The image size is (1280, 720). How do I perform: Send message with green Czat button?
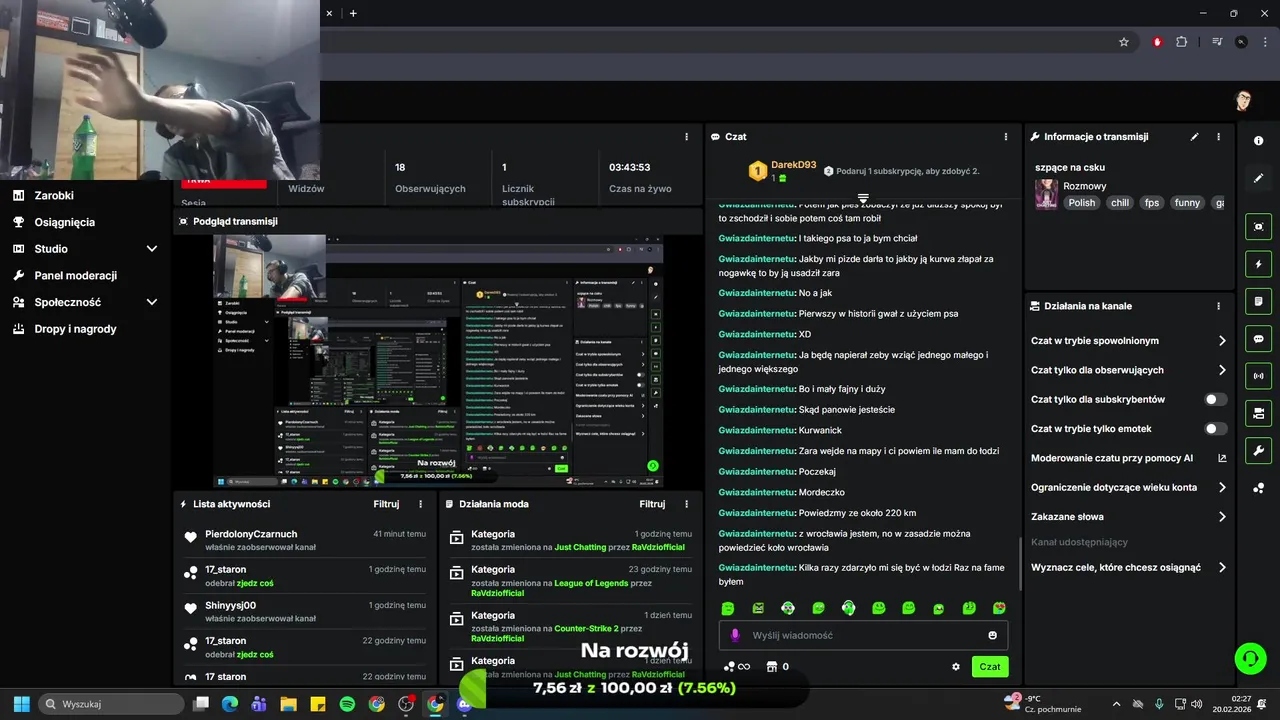coord(990,667)
